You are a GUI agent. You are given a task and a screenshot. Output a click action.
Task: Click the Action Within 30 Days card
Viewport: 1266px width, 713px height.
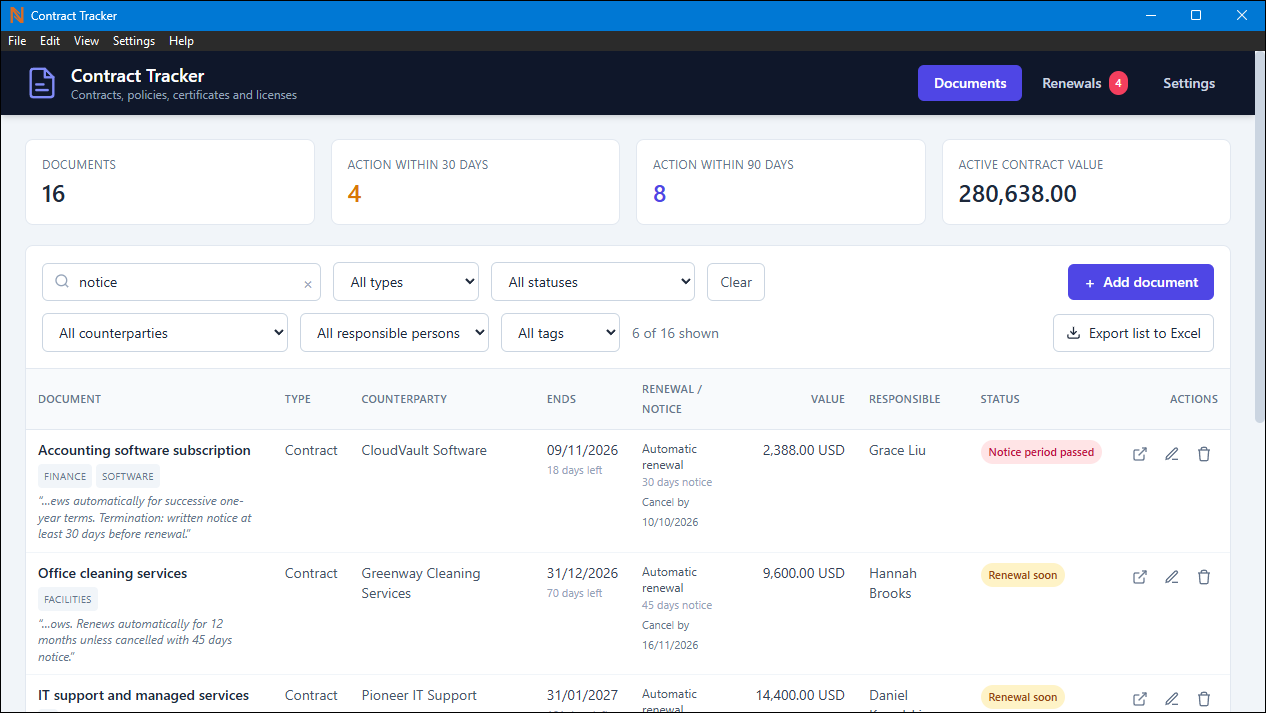pyautogui.click(x=476, y=182)
